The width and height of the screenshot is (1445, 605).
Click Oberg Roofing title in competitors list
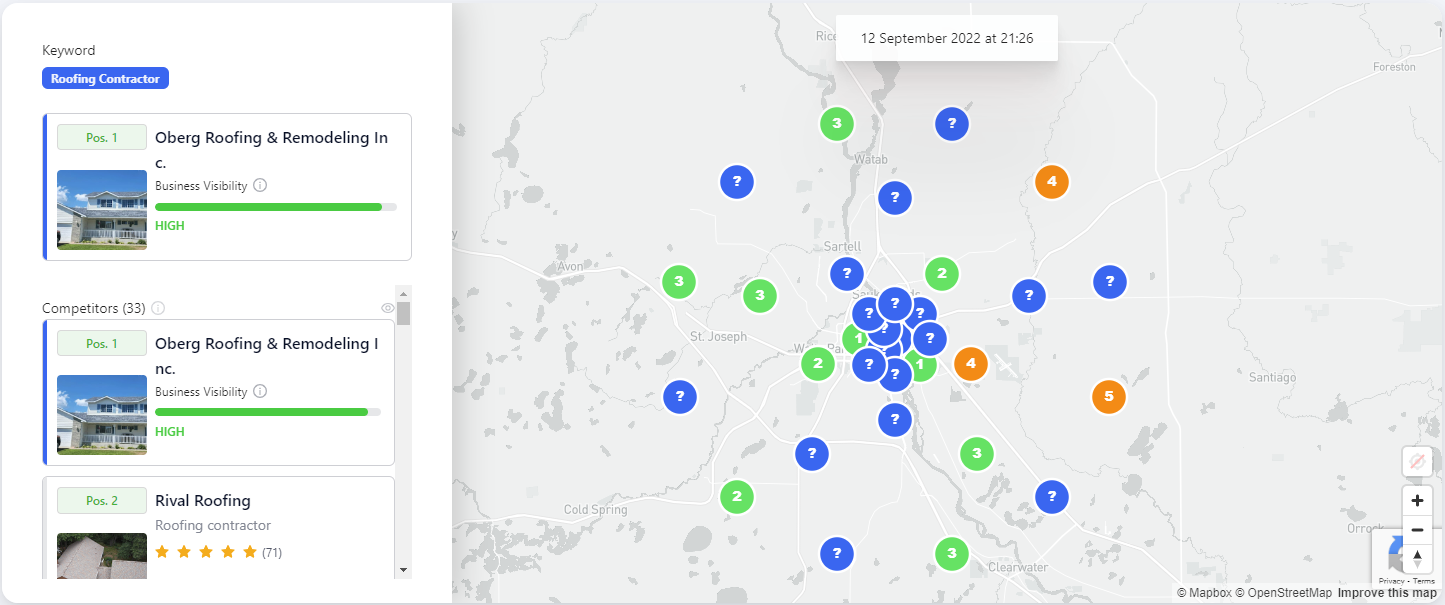[x=267, y=356]
